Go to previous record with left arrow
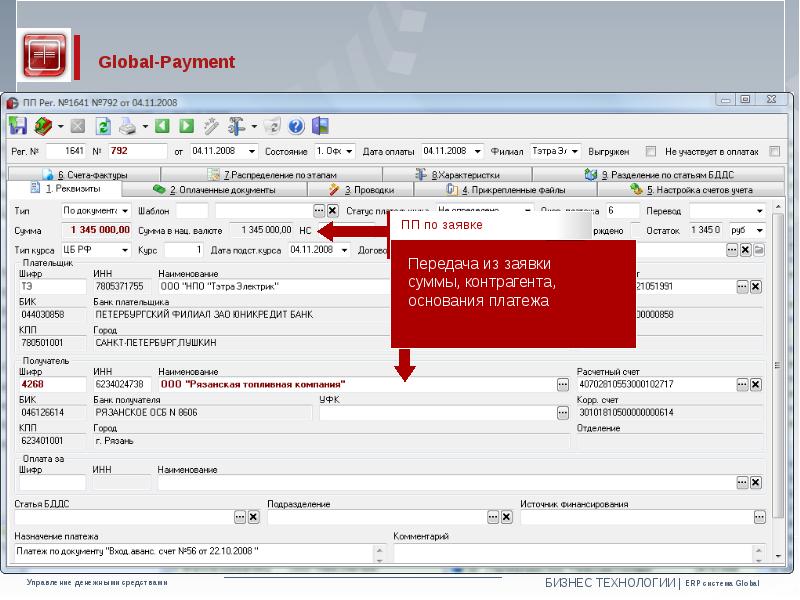The image size is (800, 600). point(162,126)
